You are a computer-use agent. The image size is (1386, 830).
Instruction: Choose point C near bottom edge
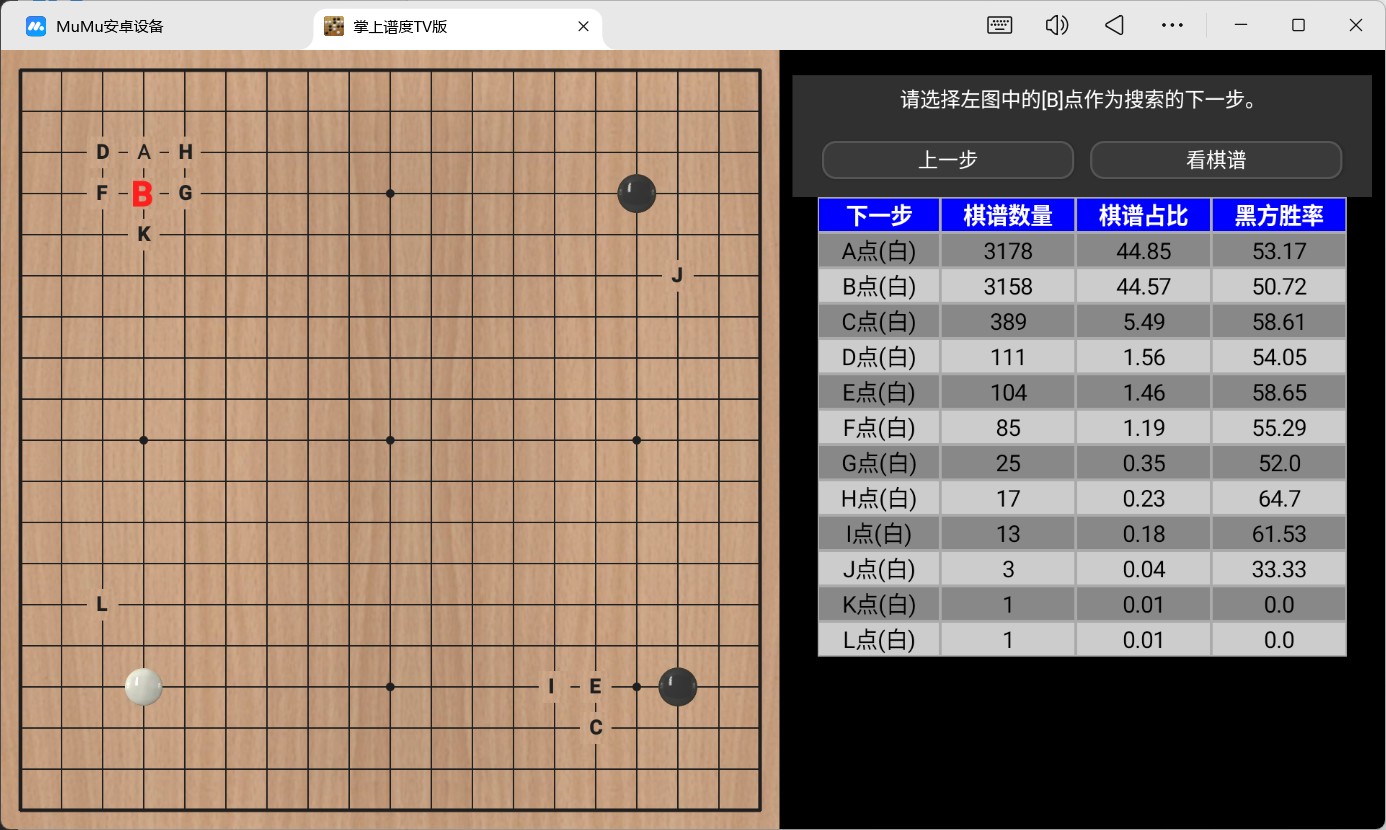(595, 728)
